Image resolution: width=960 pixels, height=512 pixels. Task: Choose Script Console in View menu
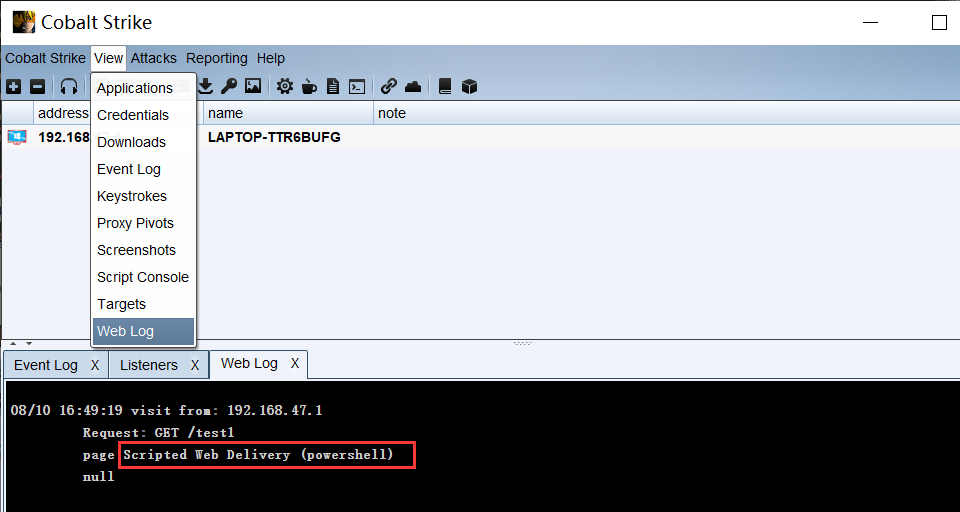[x=142, y=277]
